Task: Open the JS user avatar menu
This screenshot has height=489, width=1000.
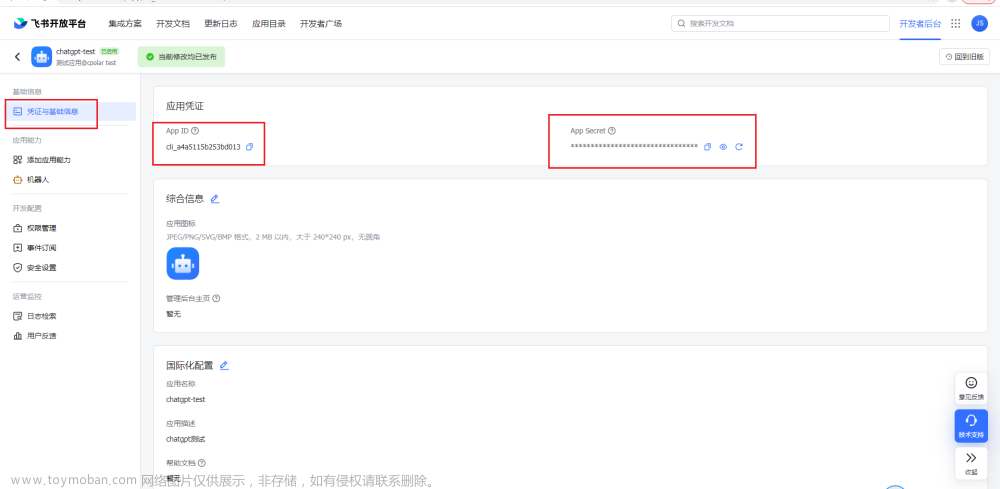Action: click(980, 24)
